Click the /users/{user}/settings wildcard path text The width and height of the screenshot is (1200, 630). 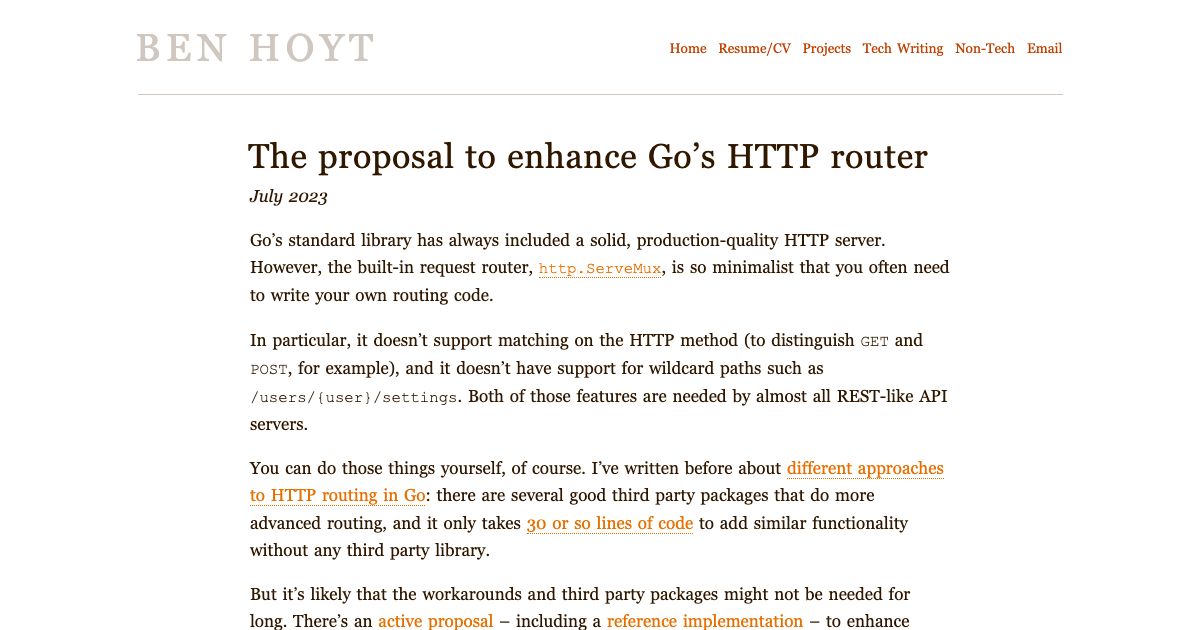(351, 397)
